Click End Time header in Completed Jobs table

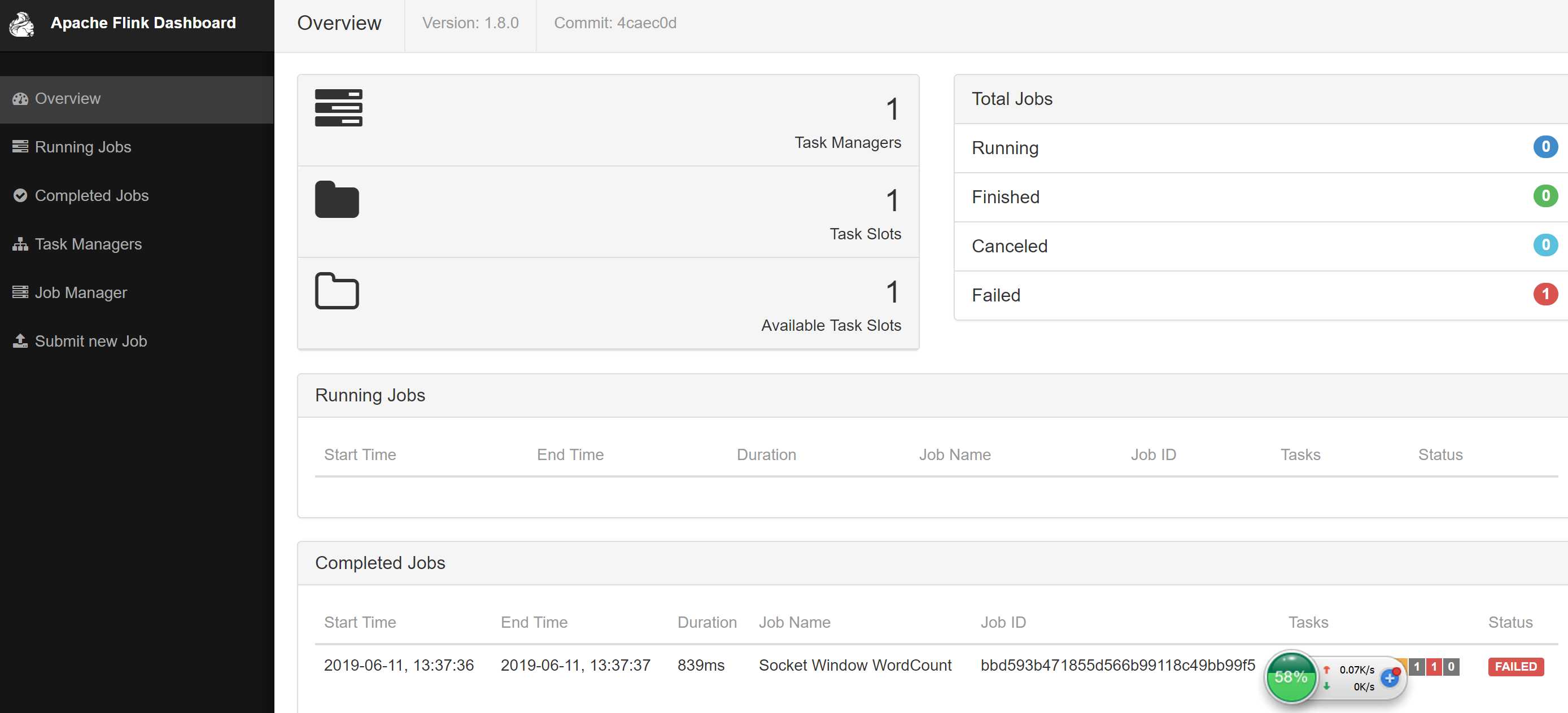click(x=534, y=622)
